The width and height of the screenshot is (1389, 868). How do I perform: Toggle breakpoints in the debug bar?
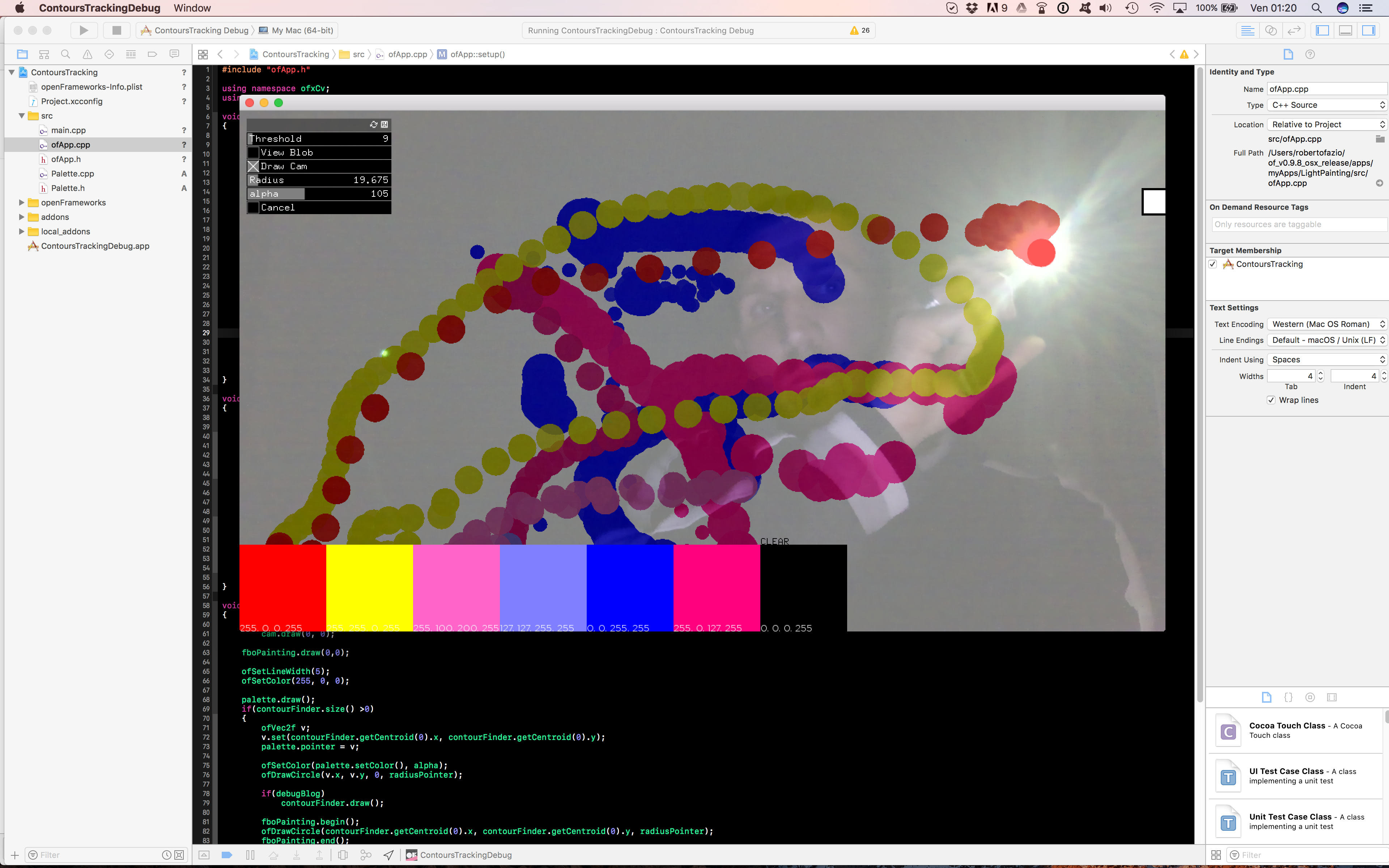coord(227,855)
